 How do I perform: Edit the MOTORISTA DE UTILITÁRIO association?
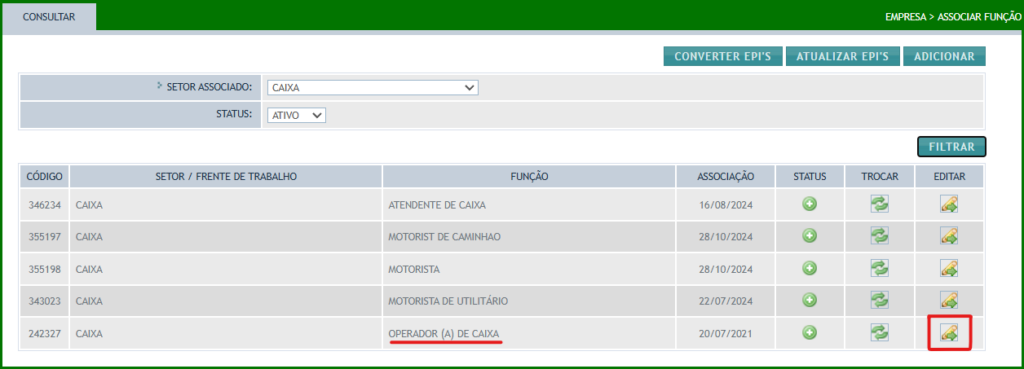[949, 300]
